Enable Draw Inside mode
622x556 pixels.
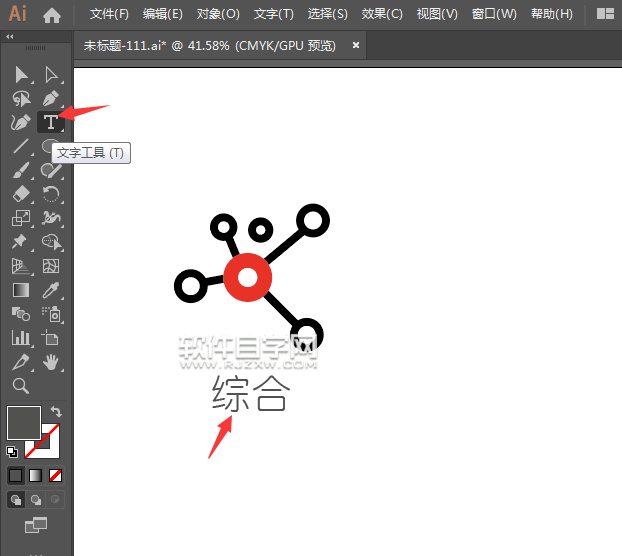click(55, 500)
